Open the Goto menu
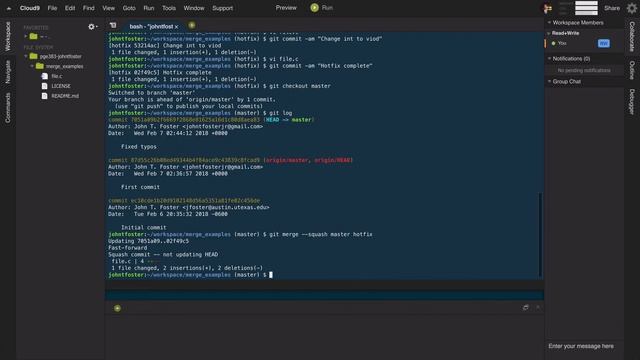The image size is (640, 360). [x=129, y=8]
